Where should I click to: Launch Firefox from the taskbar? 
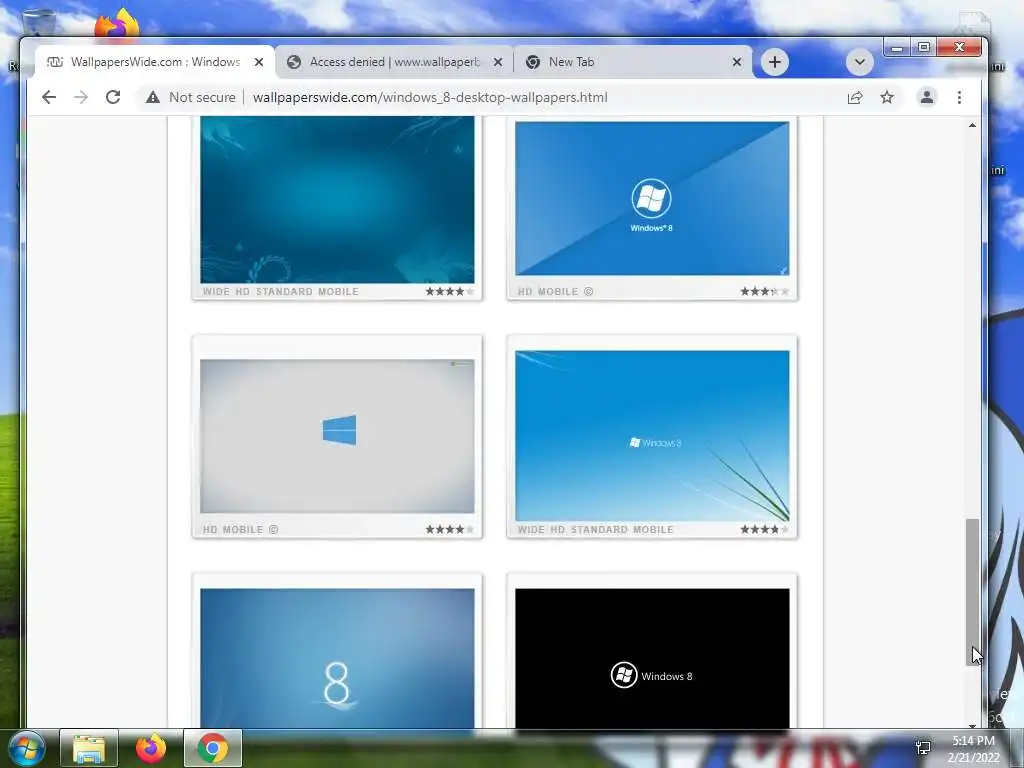151,748
